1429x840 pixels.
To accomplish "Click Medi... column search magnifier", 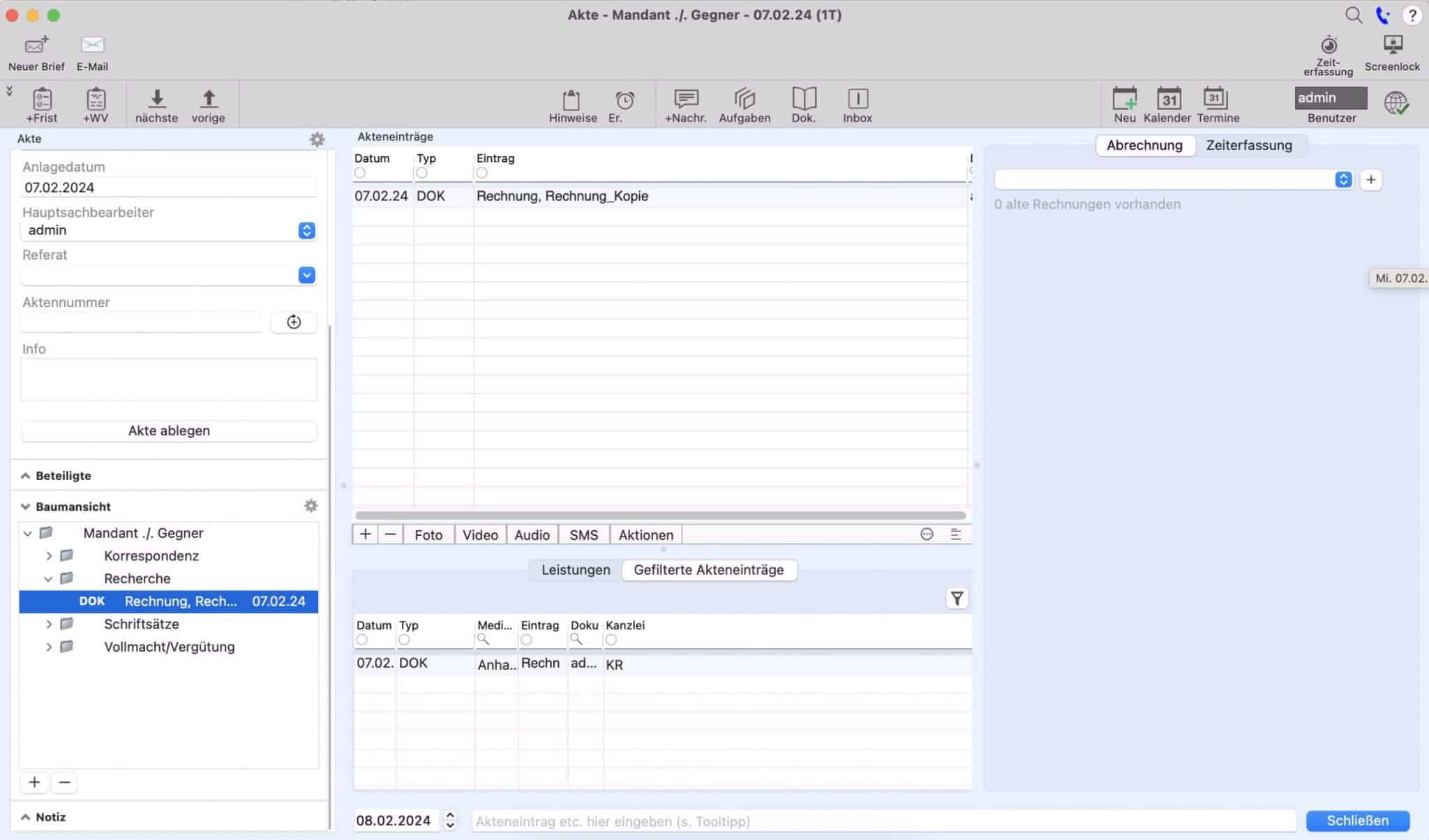I will [484, 640].
